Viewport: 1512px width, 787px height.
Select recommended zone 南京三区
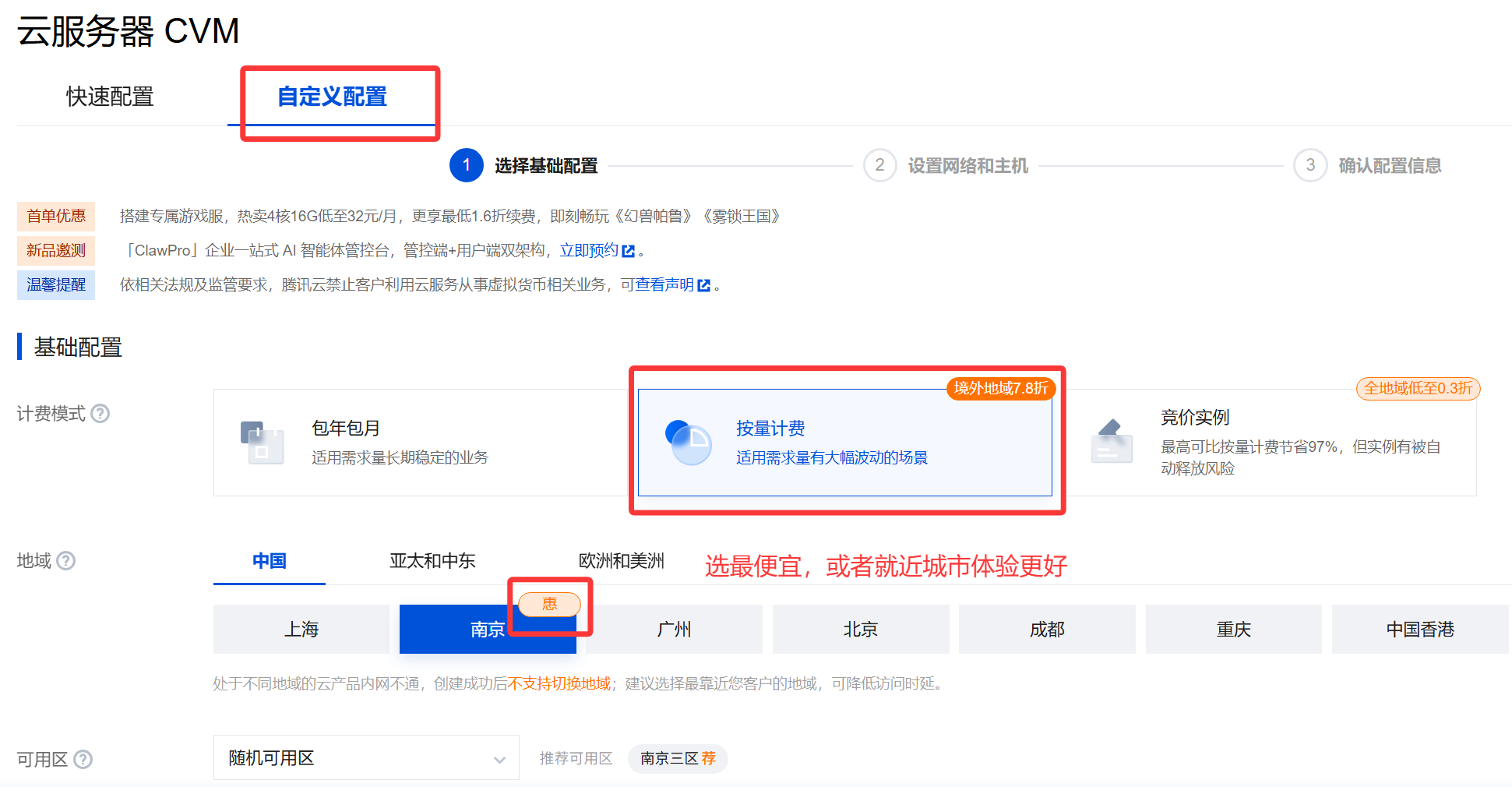(x=678, y=758)
